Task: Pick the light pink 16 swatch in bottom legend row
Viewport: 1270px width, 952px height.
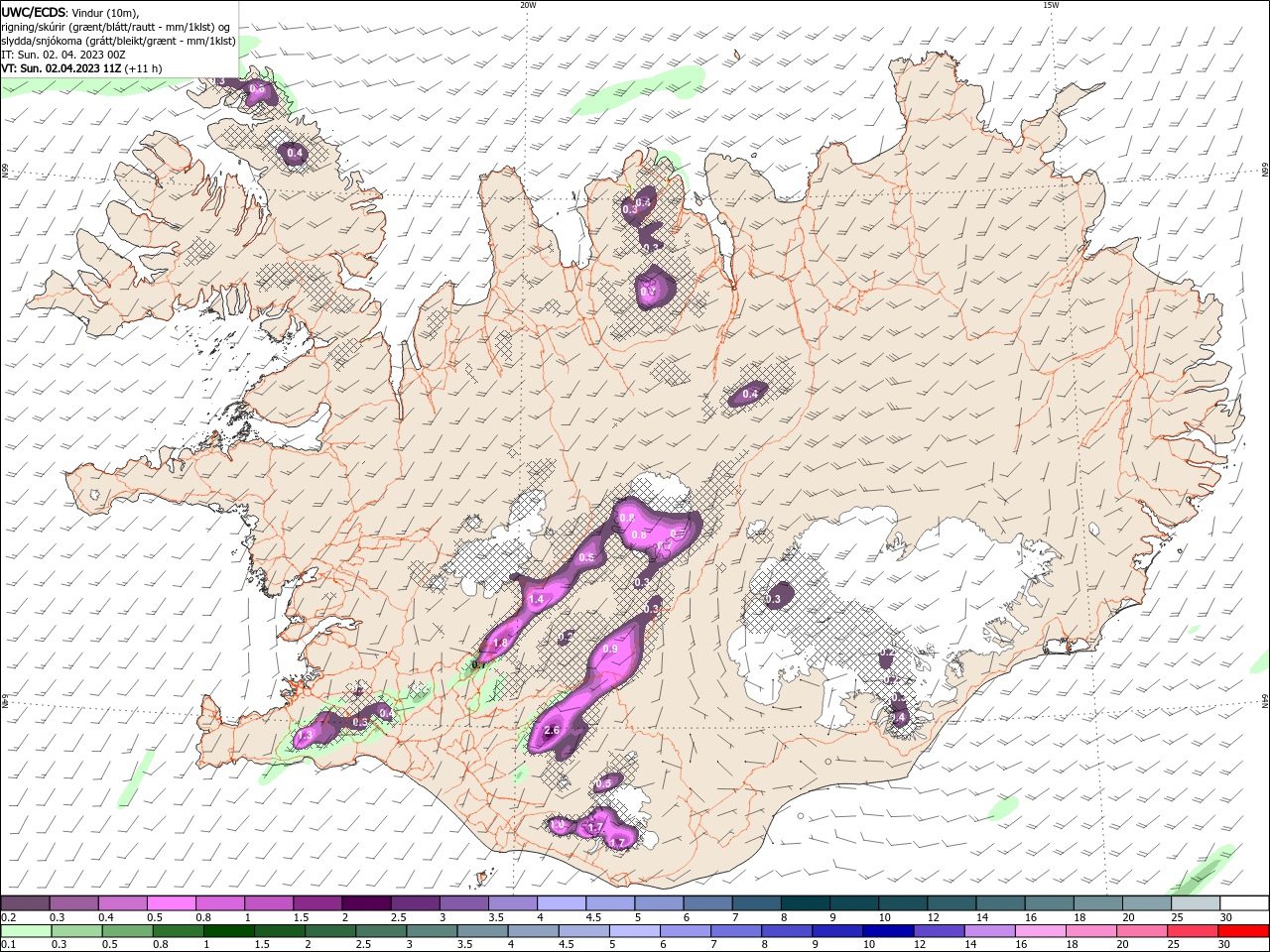Action: (1041, 931)
